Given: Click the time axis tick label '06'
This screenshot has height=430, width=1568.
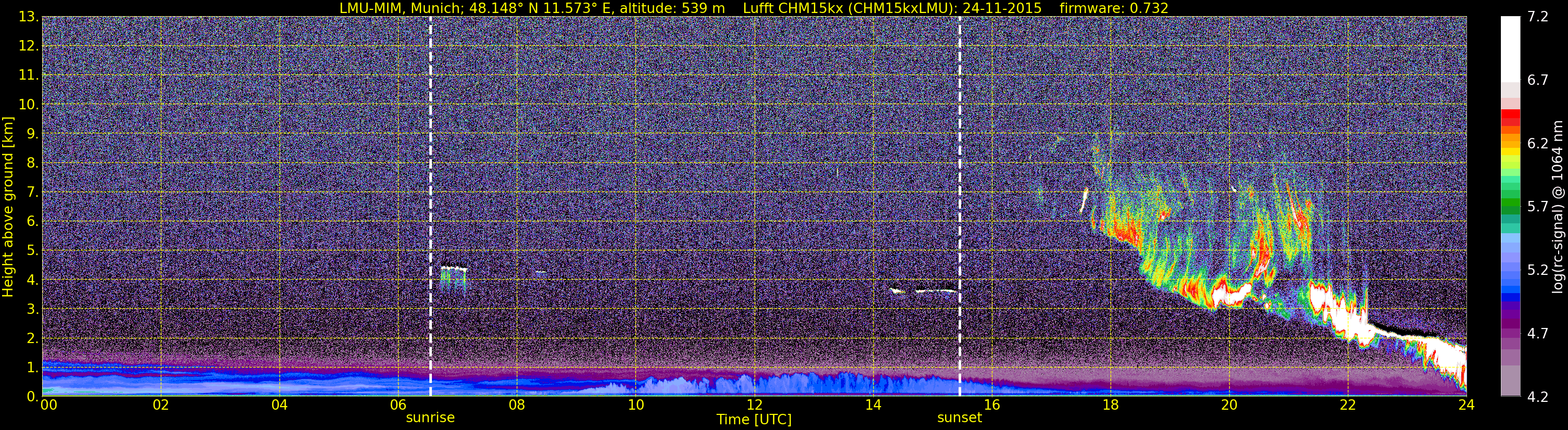Looking at the screenshot, I should click(x=398, y=405).
